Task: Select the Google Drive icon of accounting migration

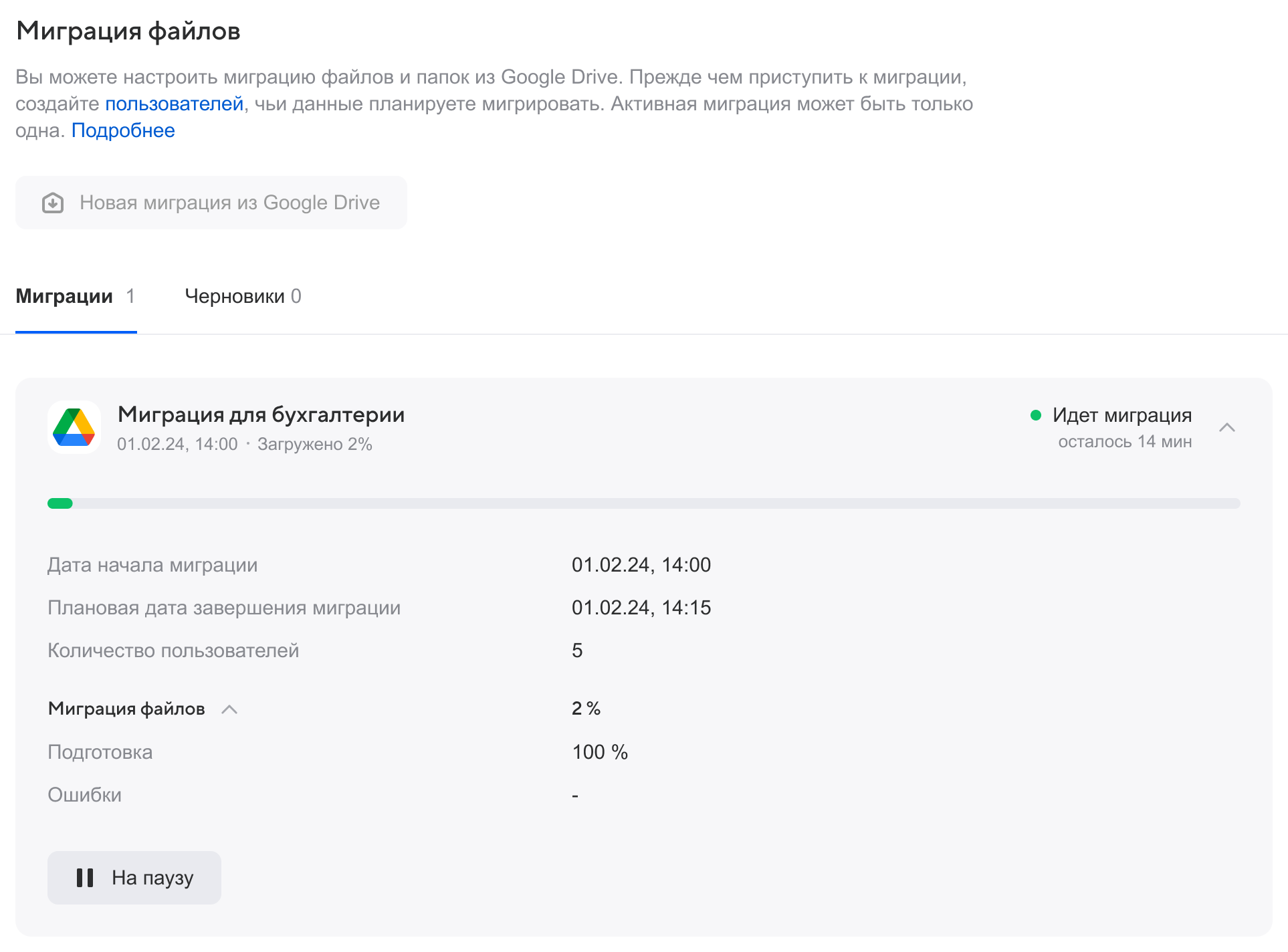Action: point(74,427)
